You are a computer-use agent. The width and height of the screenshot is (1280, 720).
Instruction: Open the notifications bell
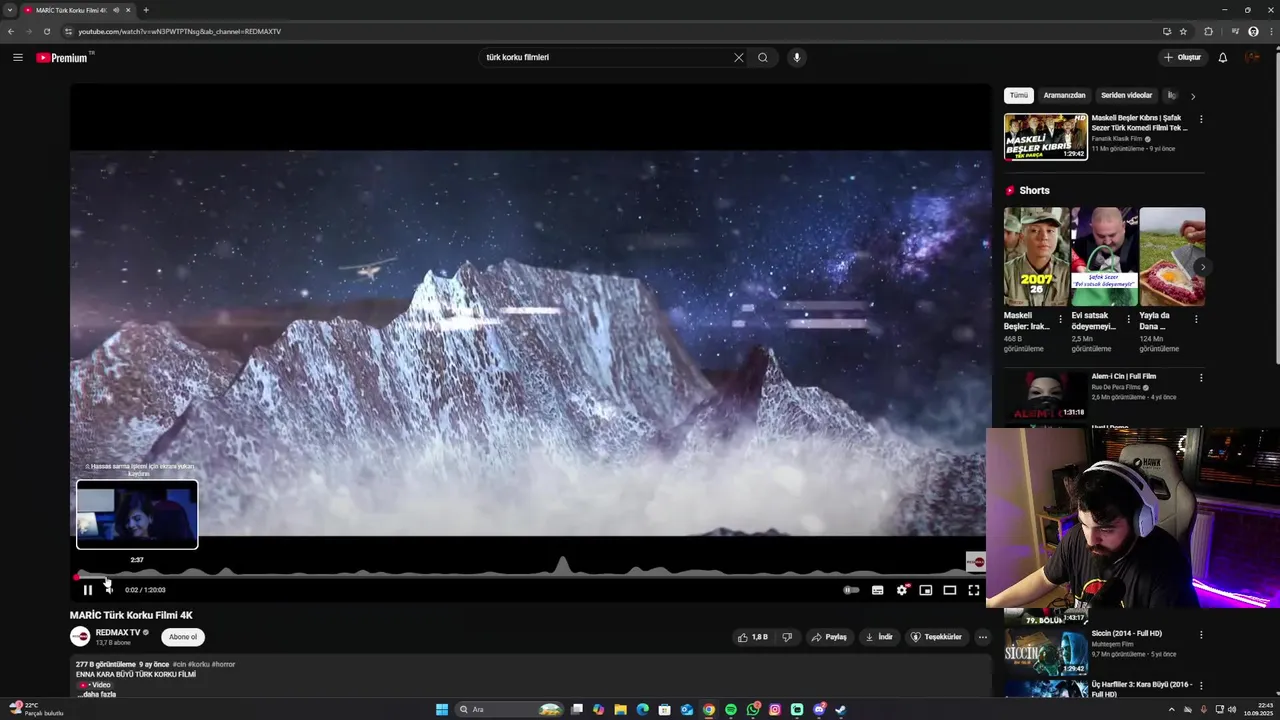pyautogui.click(x=1222, y=57)
